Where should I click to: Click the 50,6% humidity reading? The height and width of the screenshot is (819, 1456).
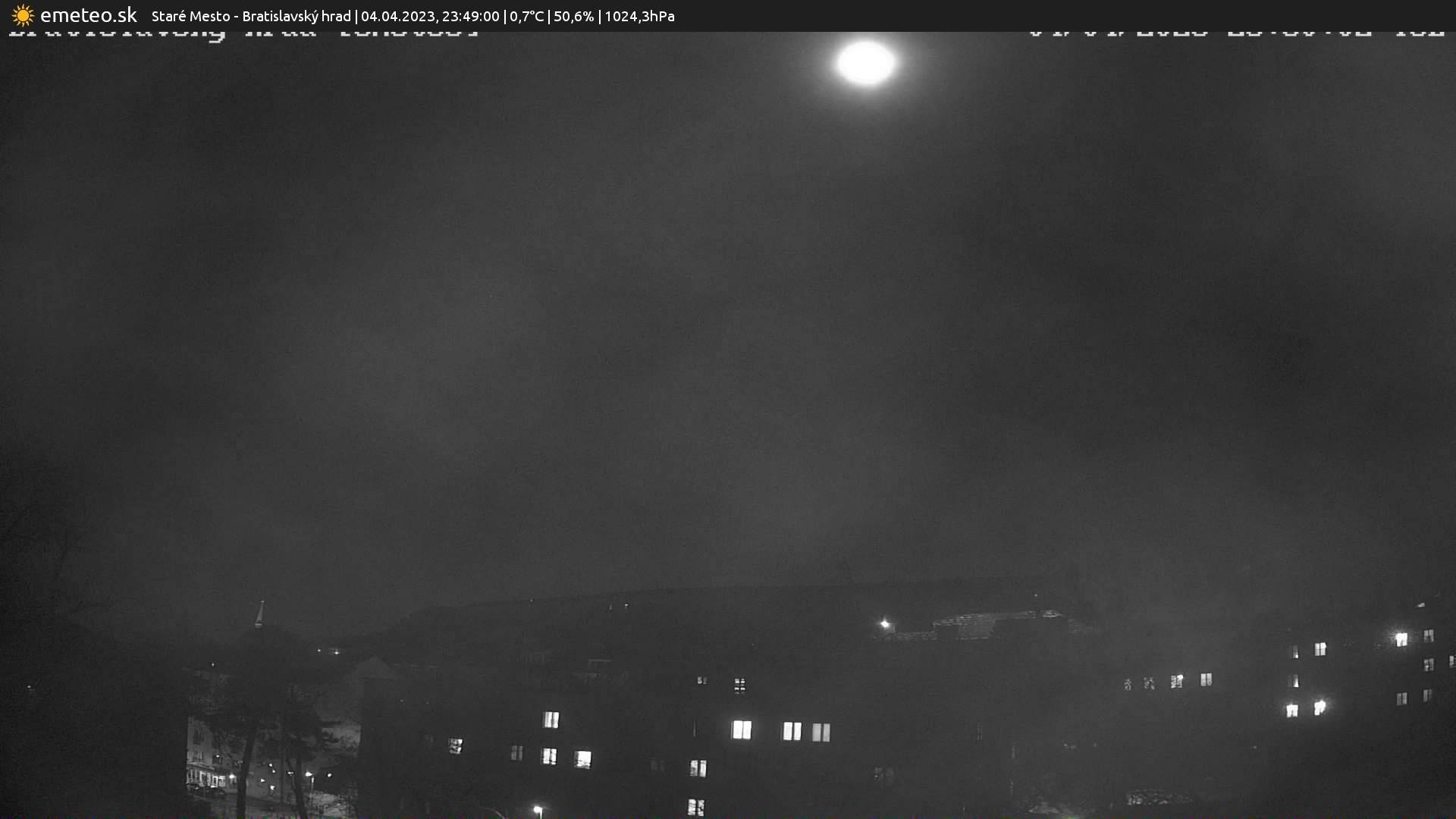pos(573,16)
